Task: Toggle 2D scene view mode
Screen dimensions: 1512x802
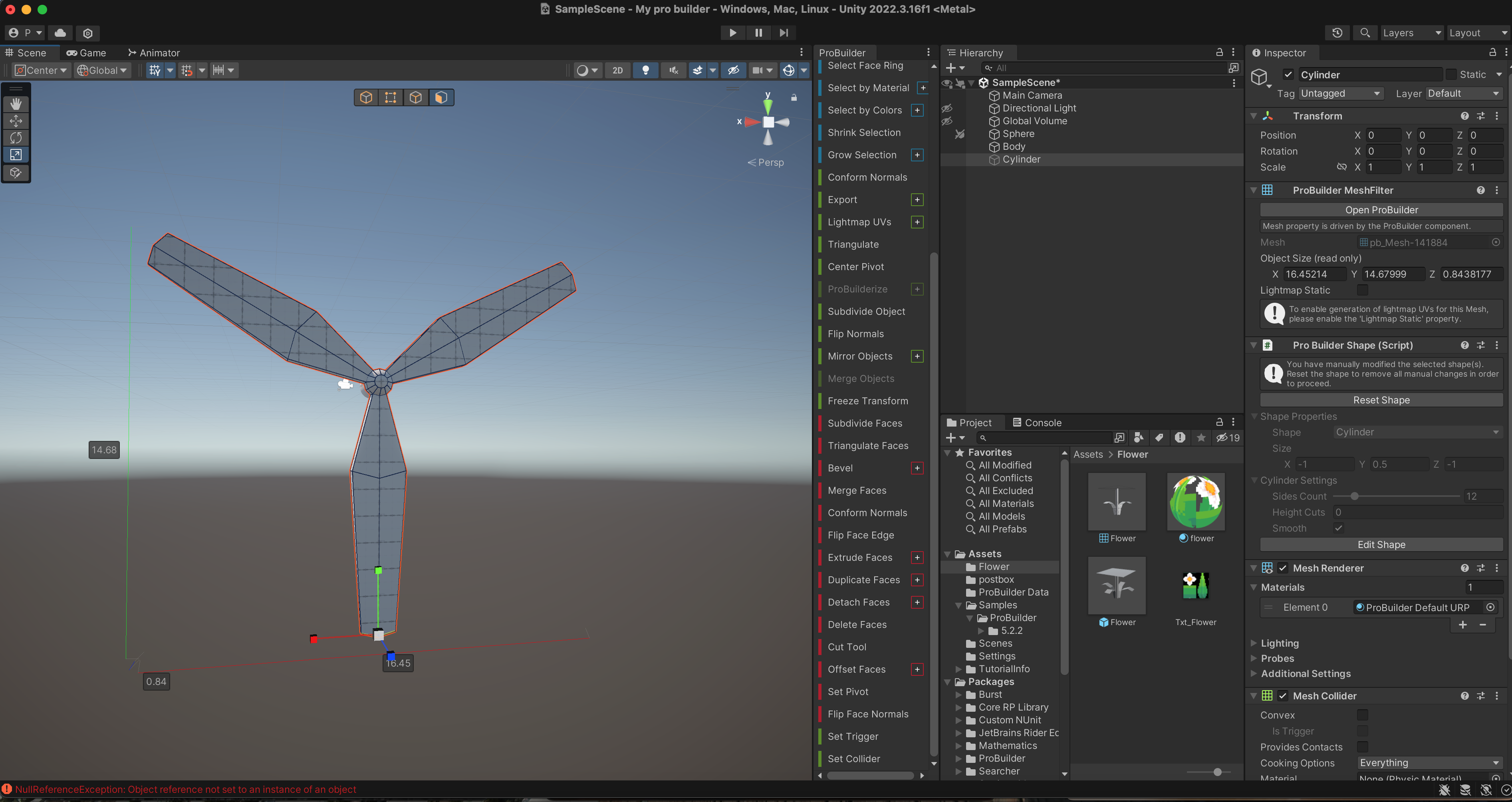Action: (617, 70)
